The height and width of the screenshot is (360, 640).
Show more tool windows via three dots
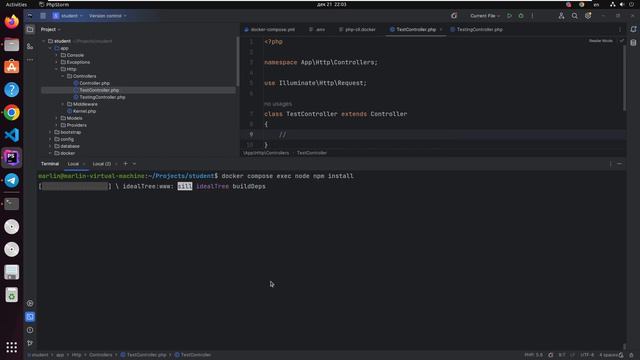(x=30, y=60)
